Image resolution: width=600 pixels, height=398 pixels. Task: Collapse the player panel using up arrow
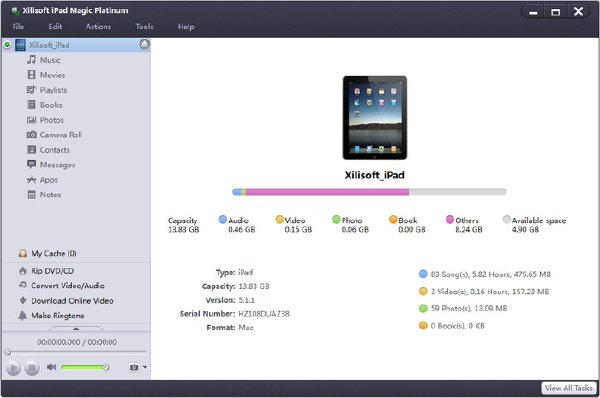point(76,328)
